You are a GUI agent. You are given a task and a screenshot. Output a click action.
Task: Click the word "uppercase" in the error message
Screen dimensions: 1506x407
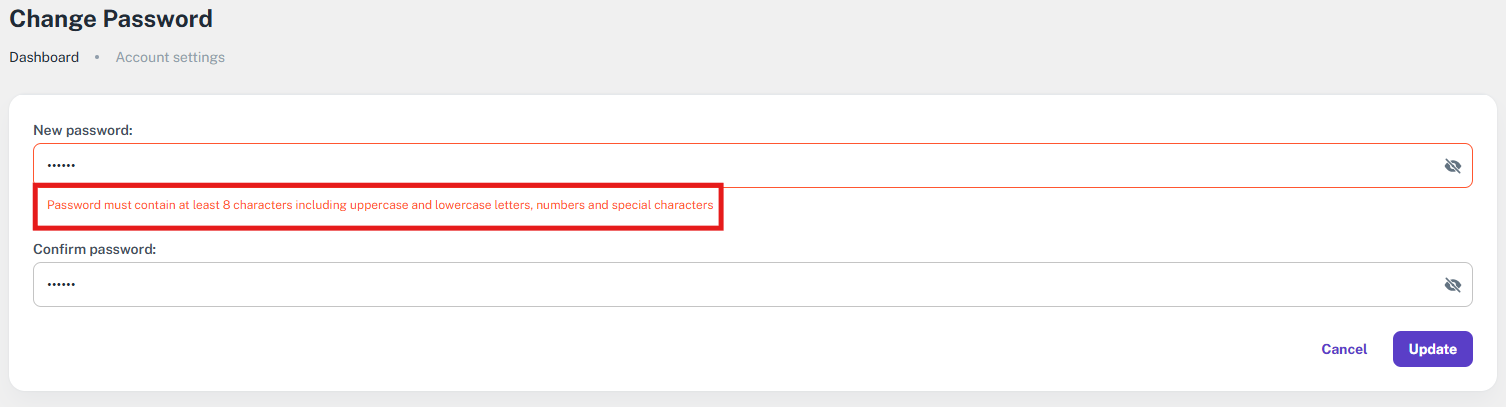pos(378,205)
